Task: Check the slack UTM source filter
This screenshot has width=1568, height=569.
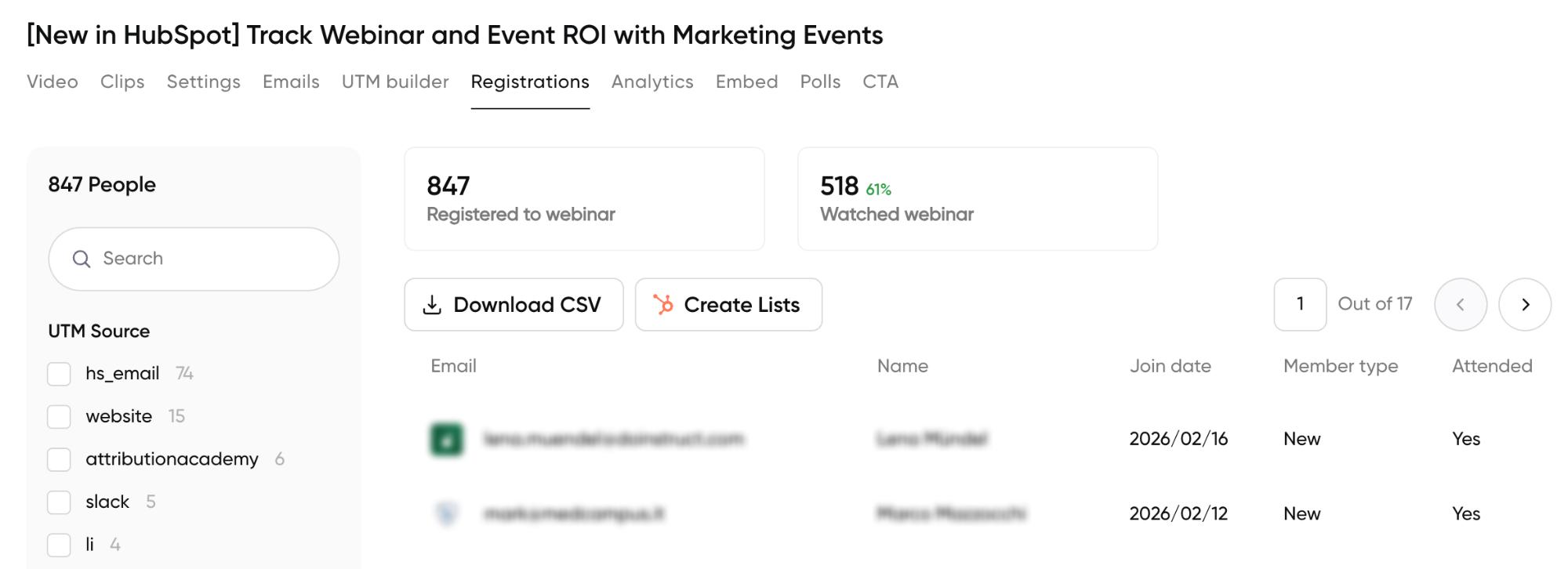Action: pyautogui.click(x=59, y=502)
